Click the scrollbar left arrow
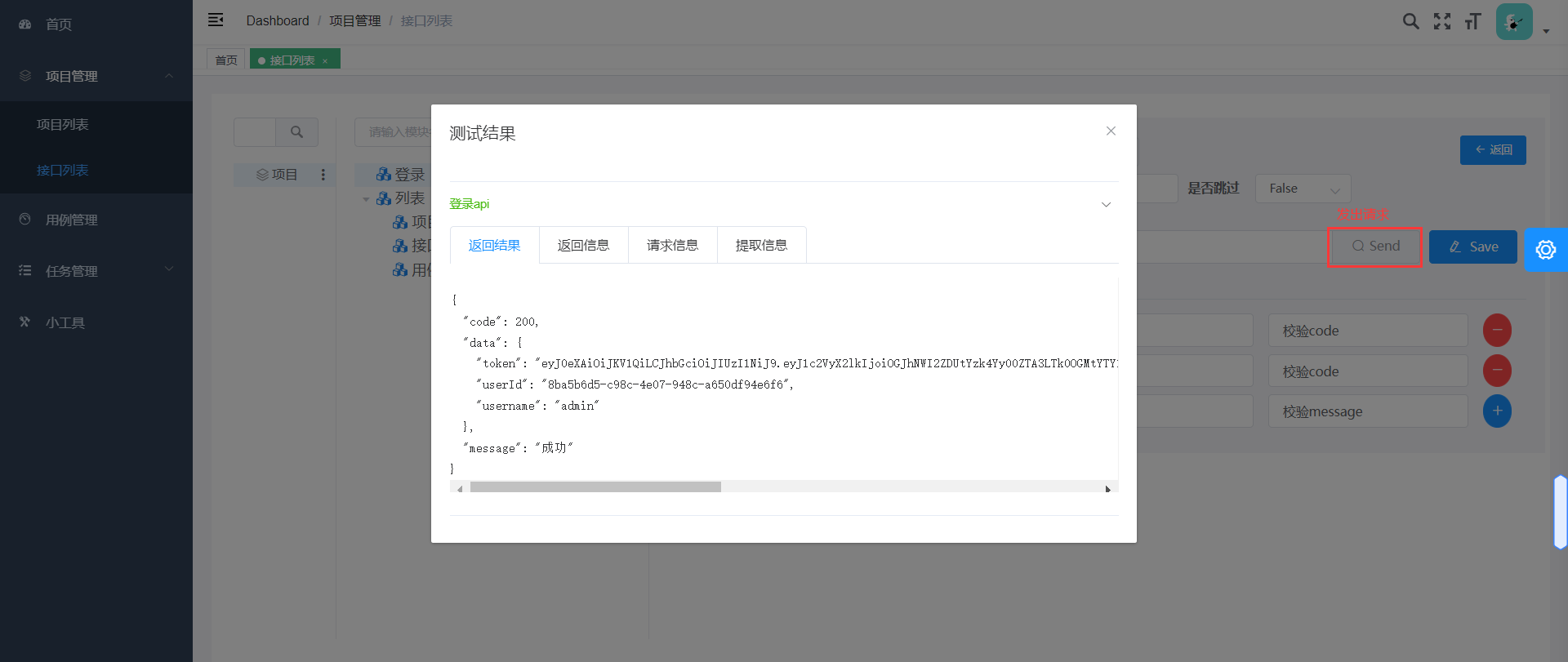1568x662 pixels. 460,489
